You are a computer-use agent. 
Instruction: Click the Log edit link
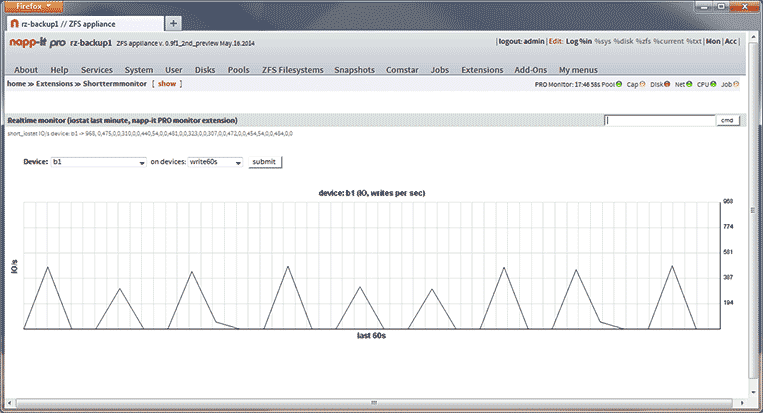pos(572,41)
